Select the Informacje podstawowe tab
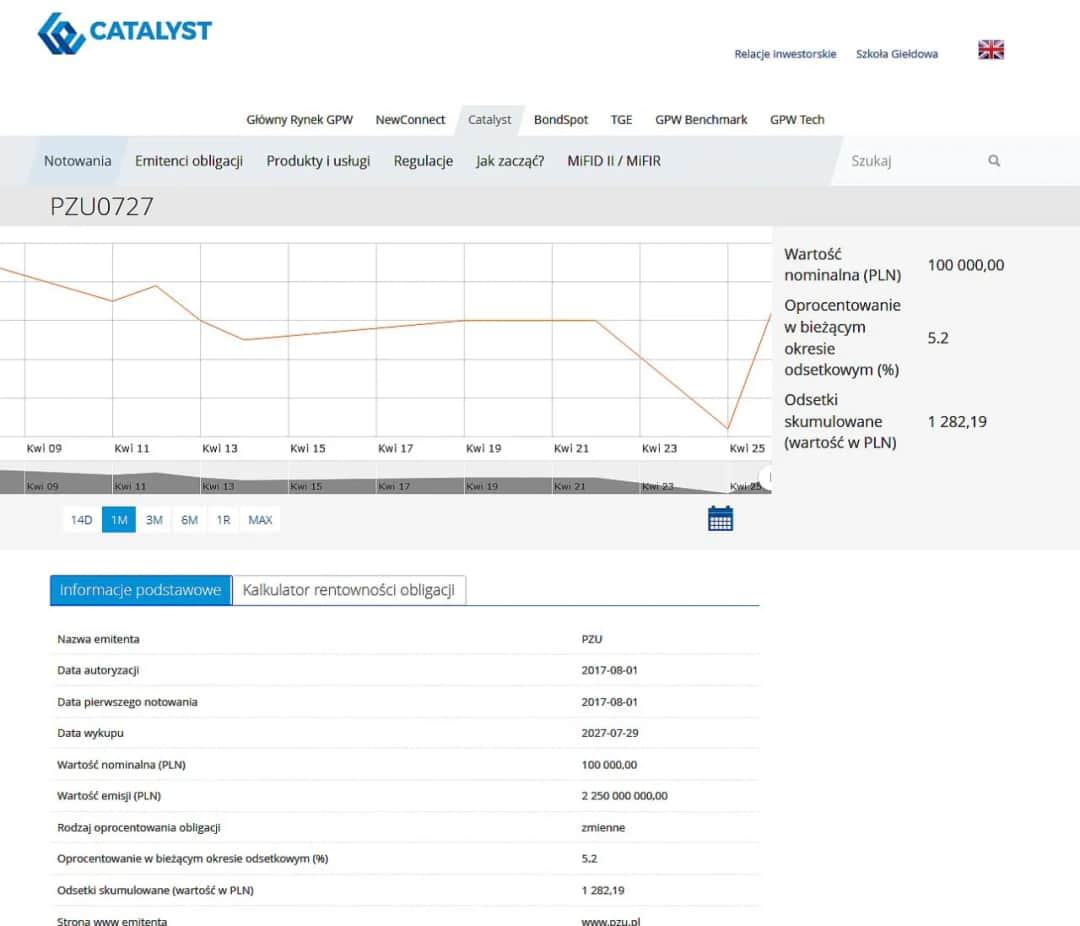This screenshot has width=1080, height=926. pos(139,590)
